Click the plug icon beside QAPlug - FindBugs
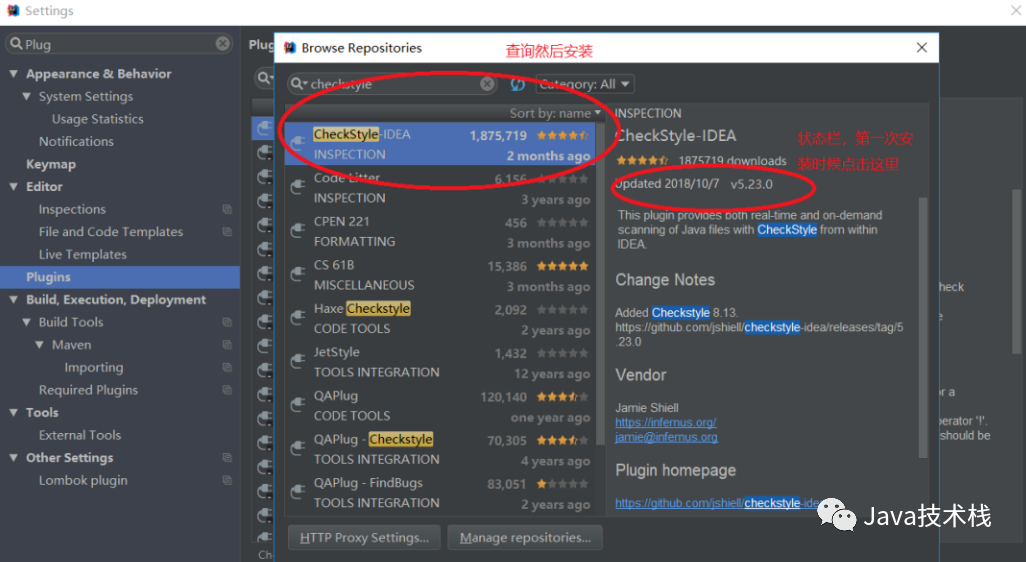Image resolution: width=1026 pixels, height=562 pixels. 298,492
